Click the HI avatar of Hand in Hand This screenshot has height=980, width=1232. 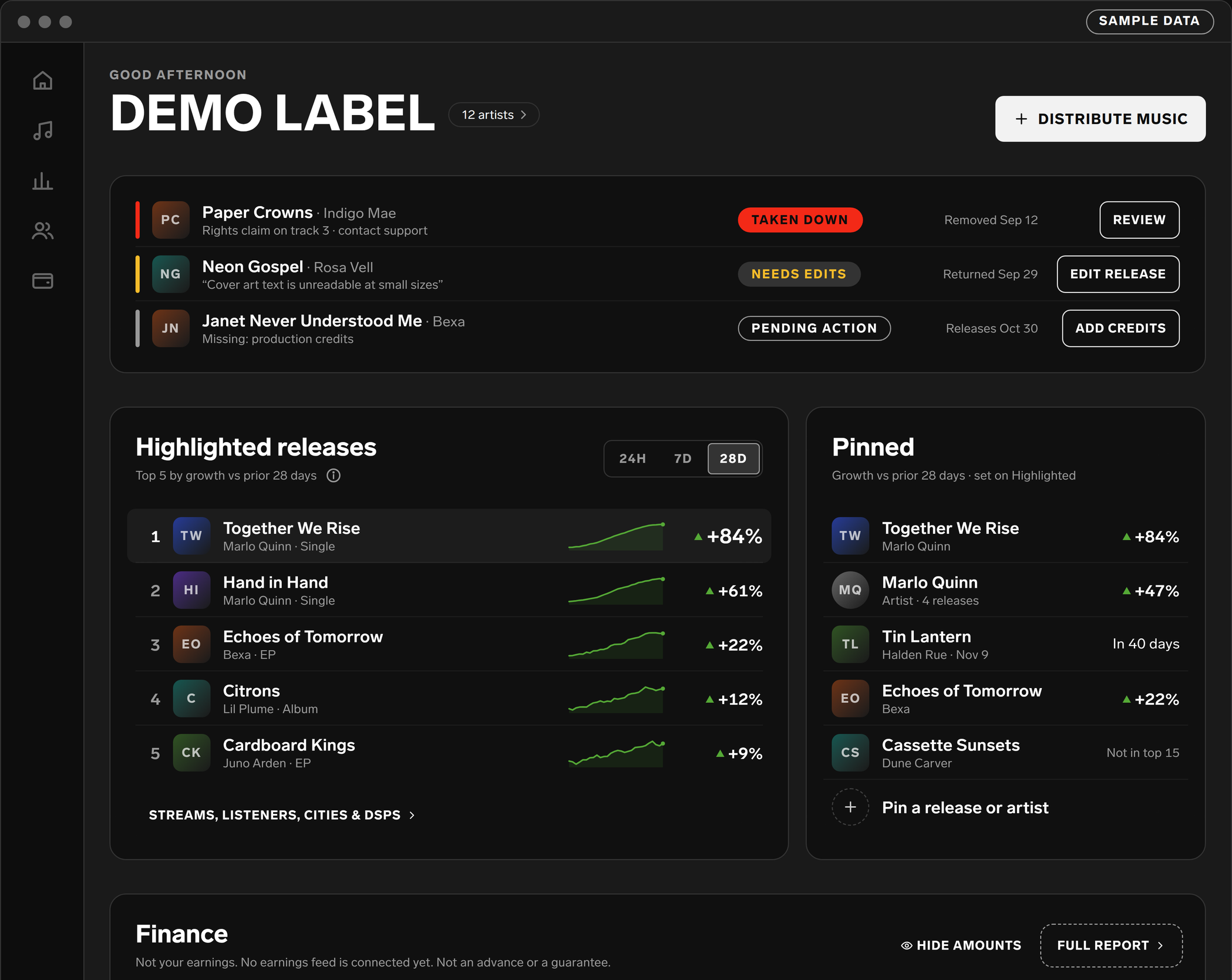coord(191,590)
